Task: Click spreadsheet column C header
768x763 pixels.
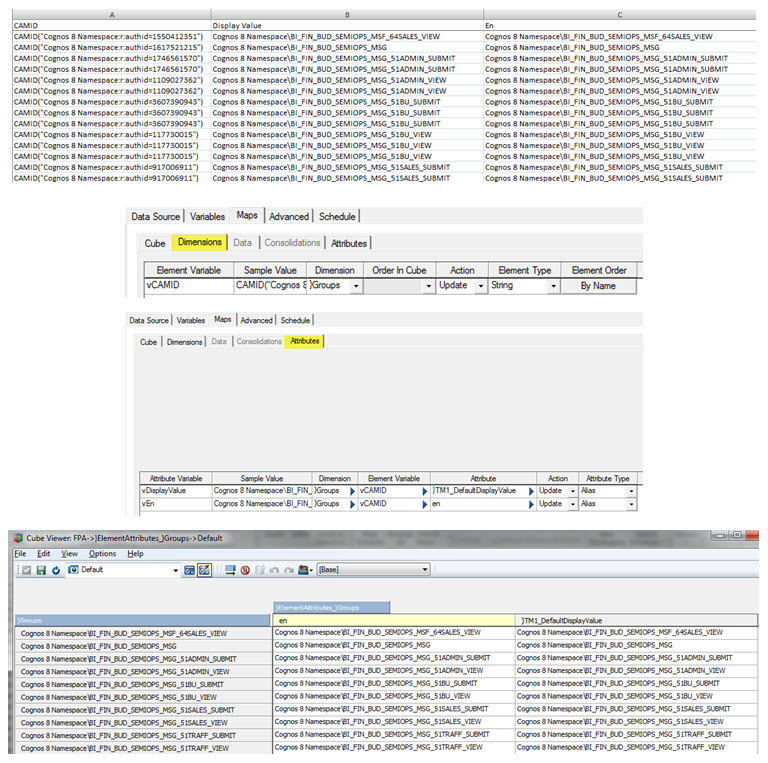Action: (620, 15)
